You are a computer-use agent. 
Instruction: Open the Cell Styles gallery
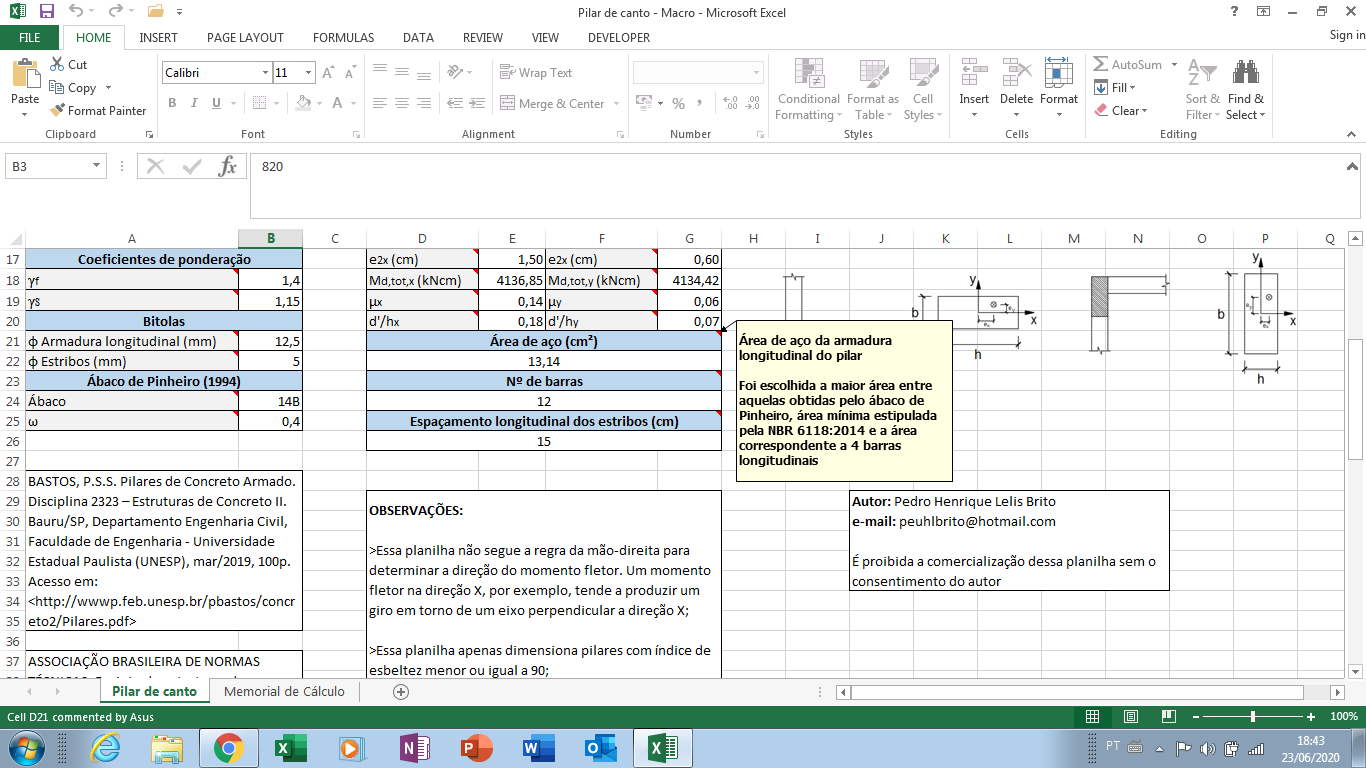pos(922,89)
